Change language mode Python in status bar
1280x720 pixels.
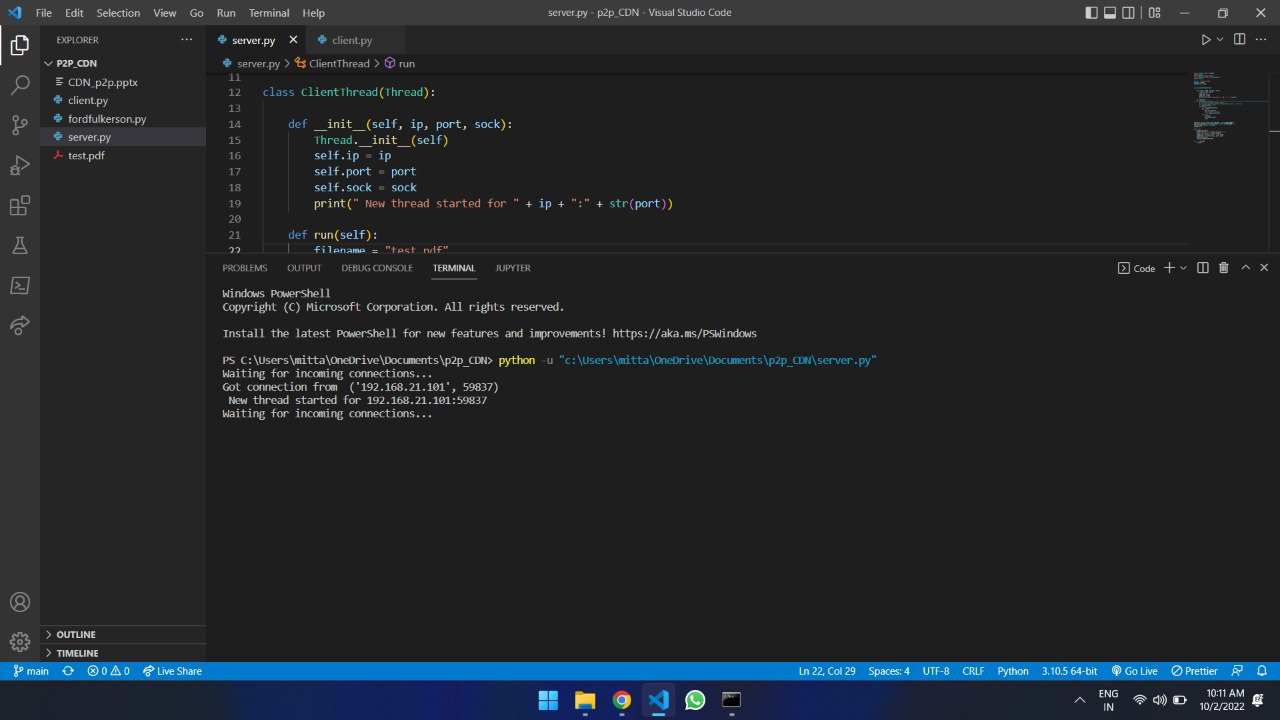click(1013, 671)
